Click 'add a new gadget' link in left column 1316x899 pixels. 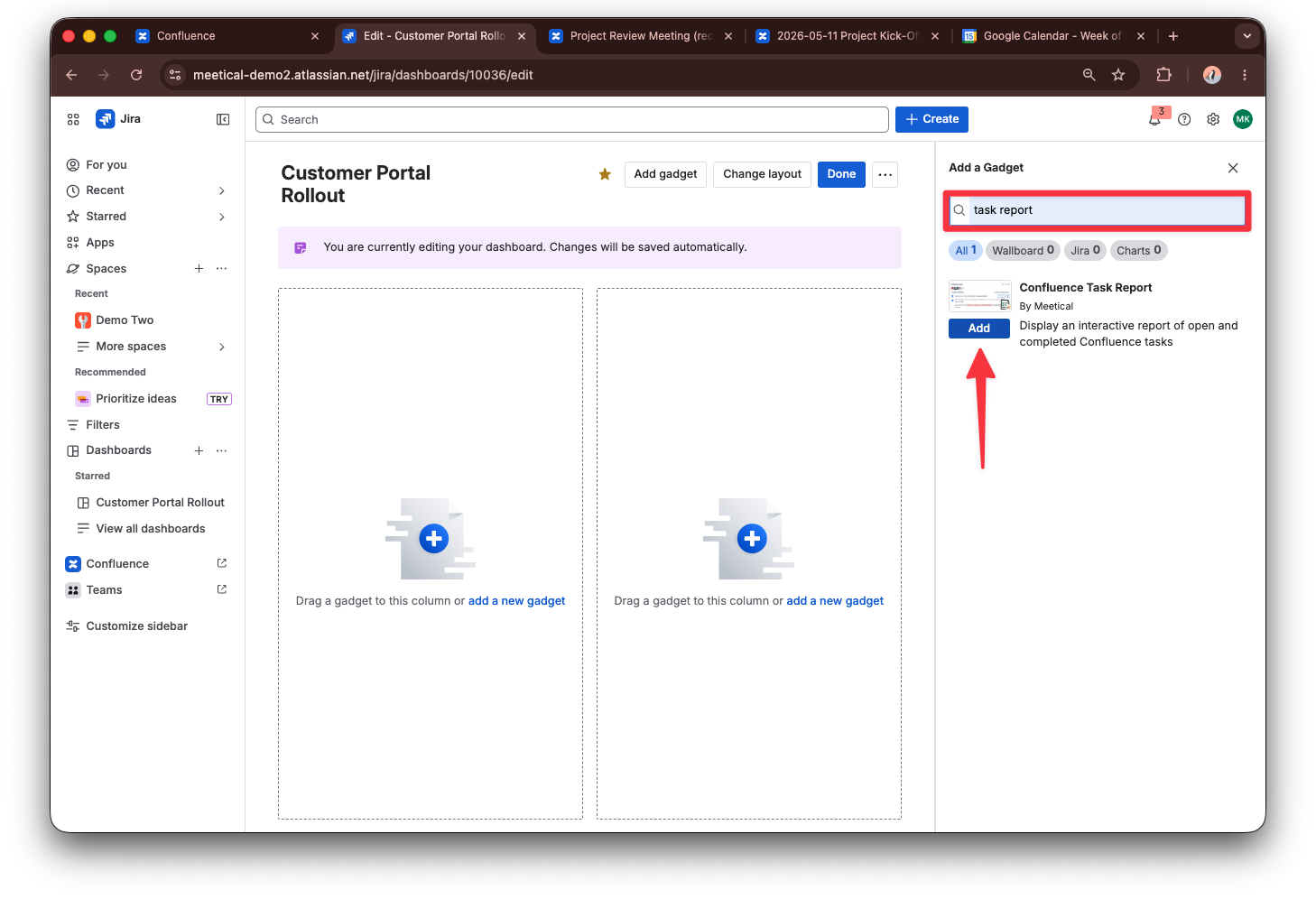coord(516,601)
